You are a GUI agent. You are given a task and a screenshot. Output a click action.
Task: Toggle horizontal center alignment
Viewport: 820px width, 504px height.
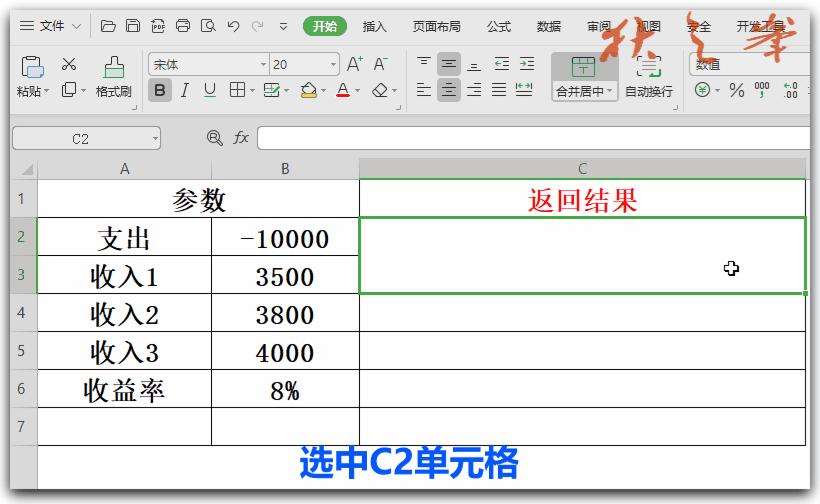(x=449, y=90)
